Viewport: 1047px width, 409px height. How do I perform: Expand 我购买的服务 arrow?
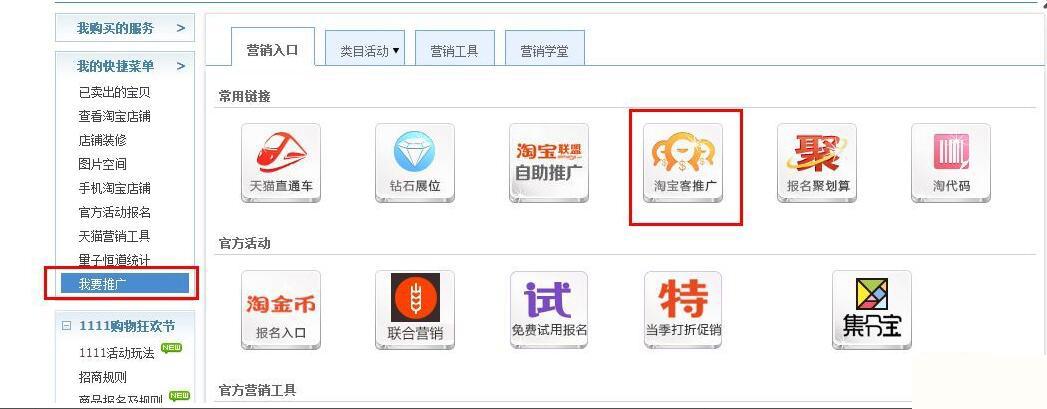click(x=180, y=28)
